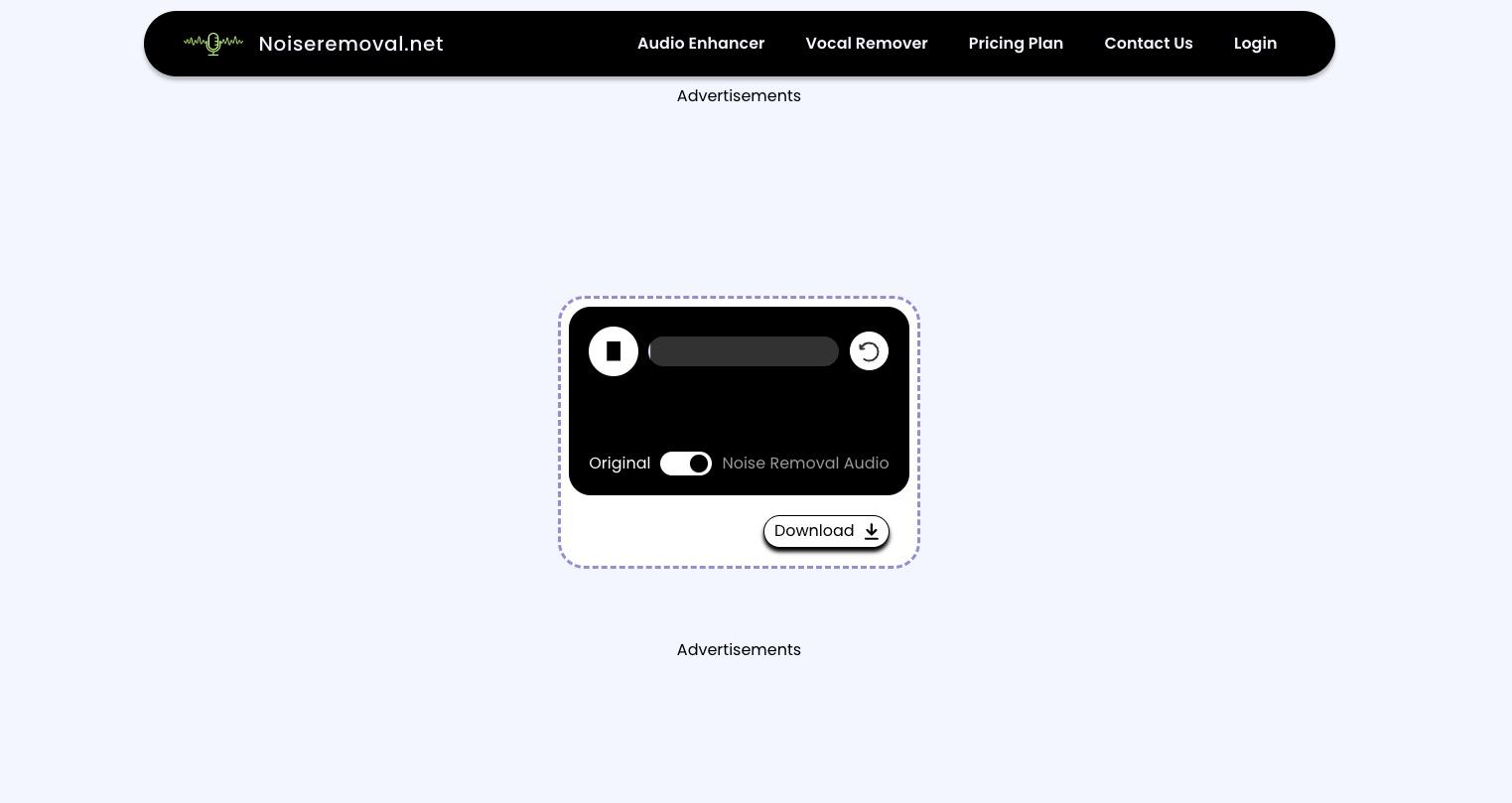This screenshot has width=1512, height=803.
Task: Open the Audio Enhancer page
Action: 701,44
